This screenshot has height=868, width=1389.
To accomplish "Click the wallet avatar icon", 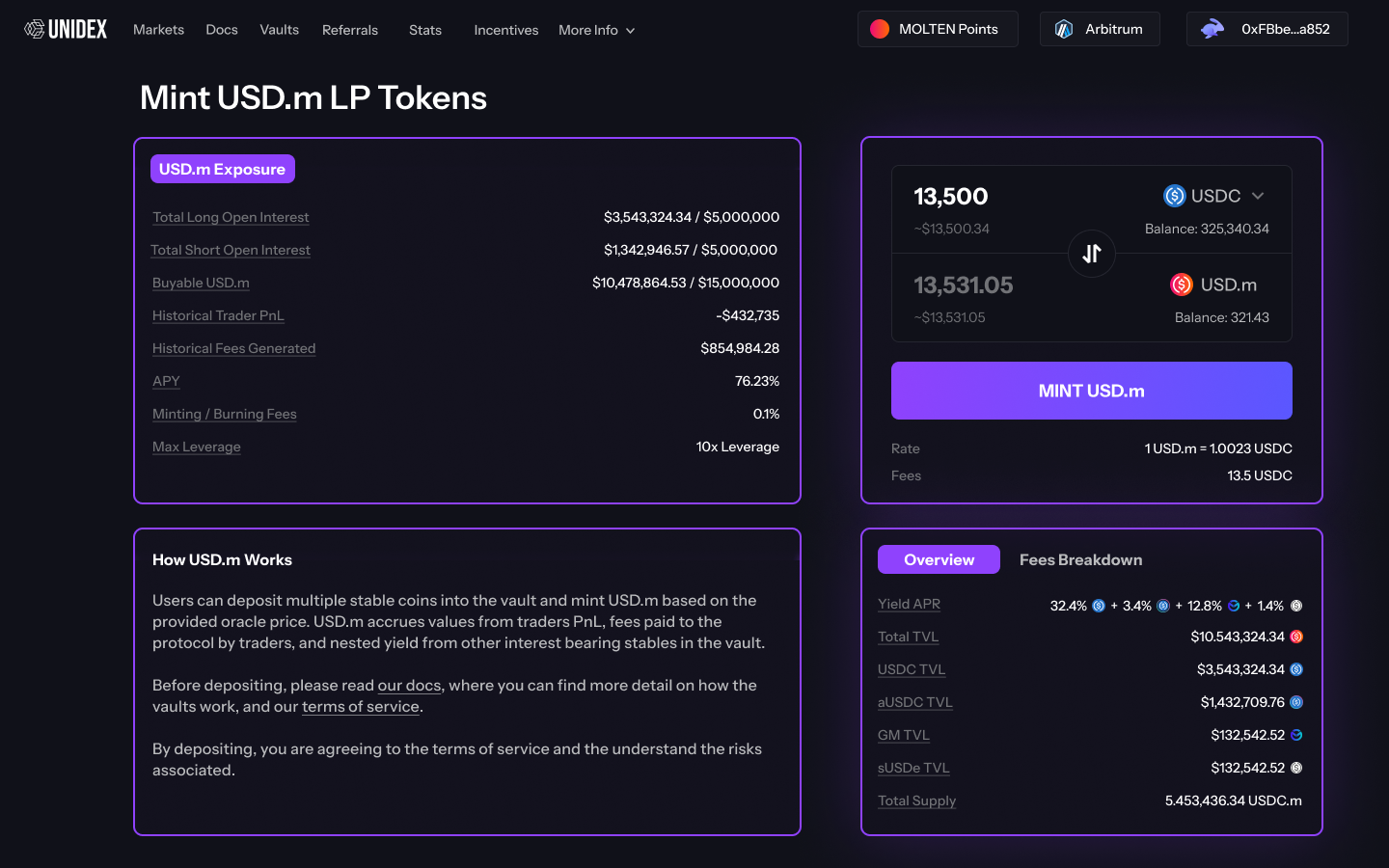I will click(1212, 29).
